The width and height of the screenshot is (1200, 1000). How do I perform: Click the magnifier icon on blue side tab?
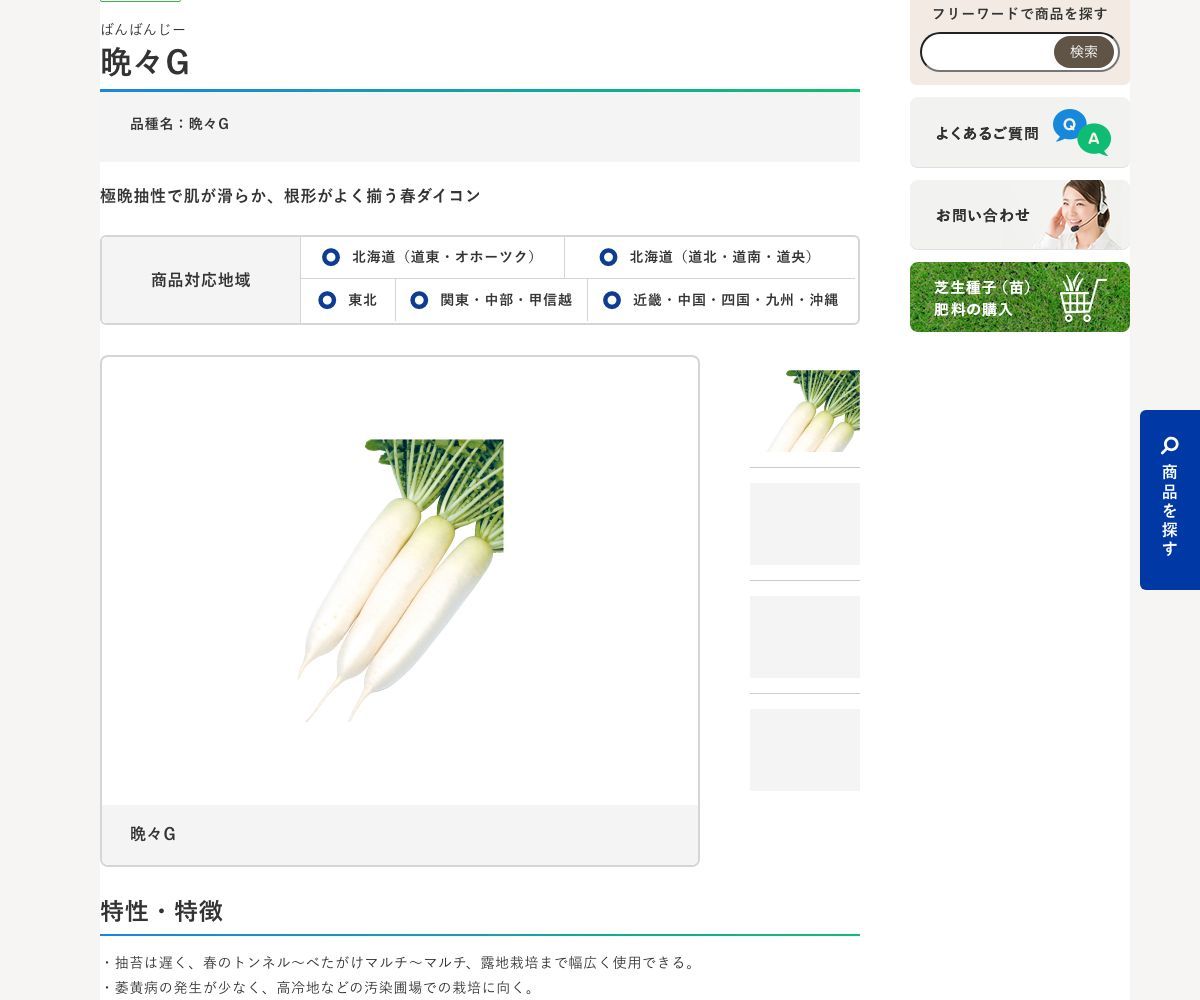(x=1170, y=445)
